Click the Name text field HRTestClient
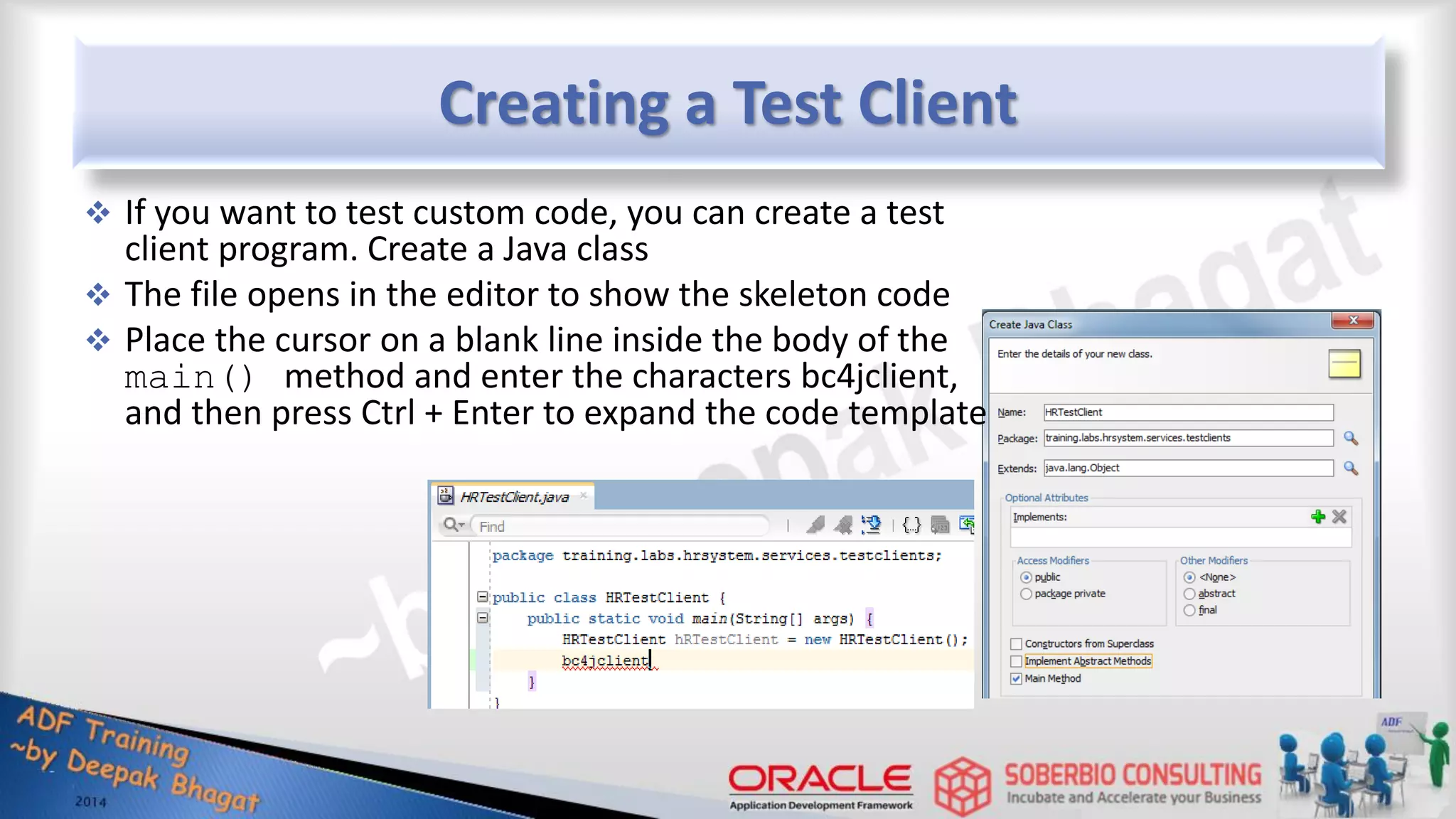 tap(1187, 412)
